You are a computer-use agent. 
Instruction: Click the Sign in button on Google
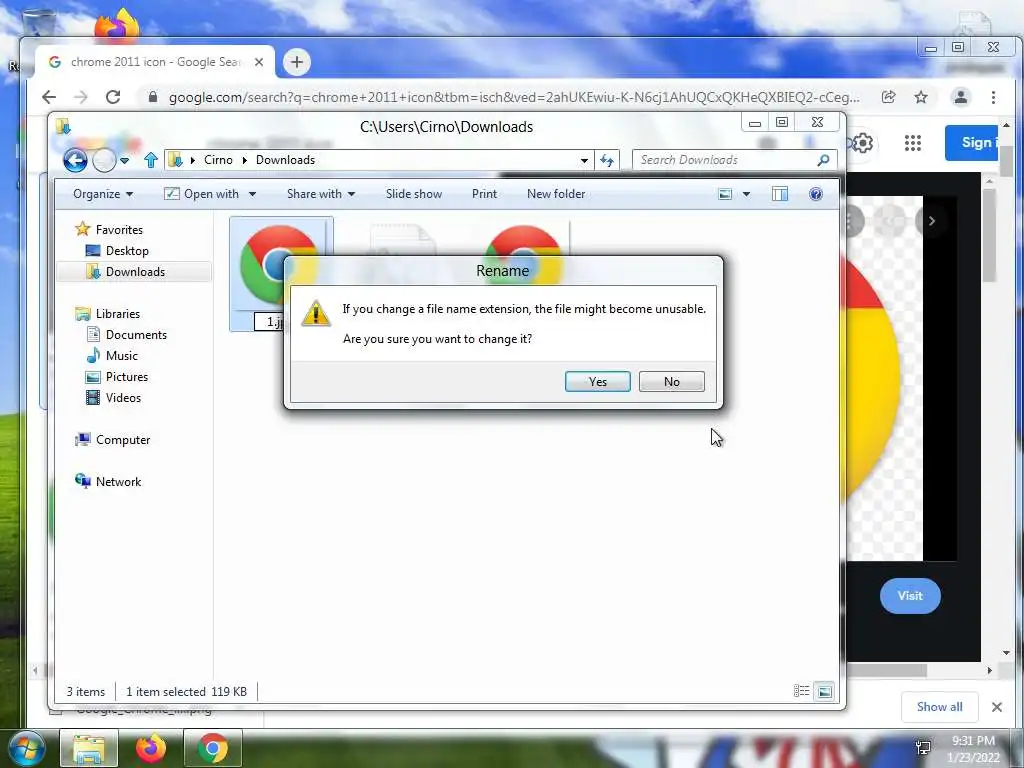click(972, 142)
